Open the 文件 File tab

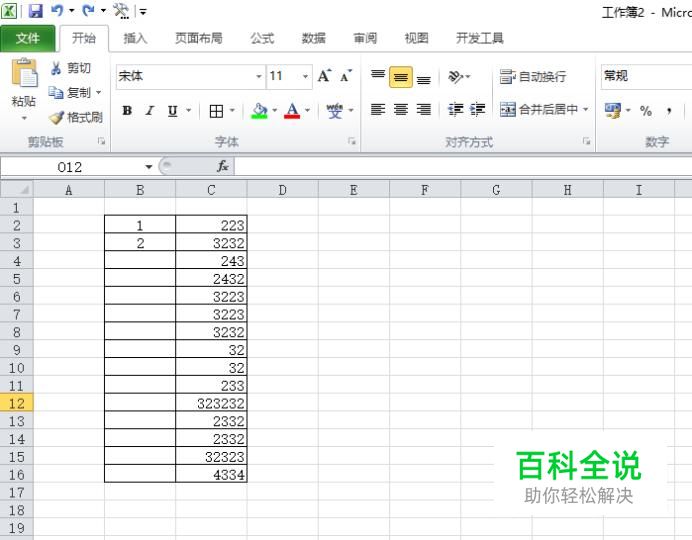28,38
